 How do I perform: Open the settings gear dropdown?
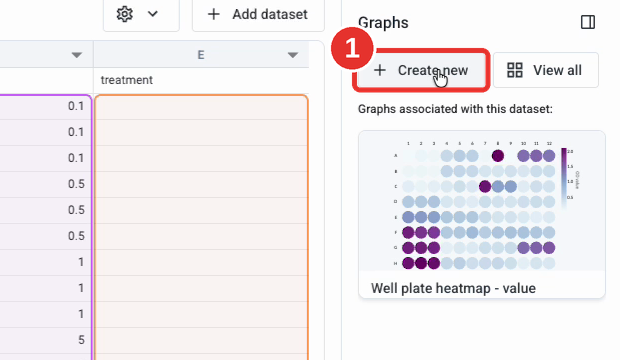[x=141, y=14]
